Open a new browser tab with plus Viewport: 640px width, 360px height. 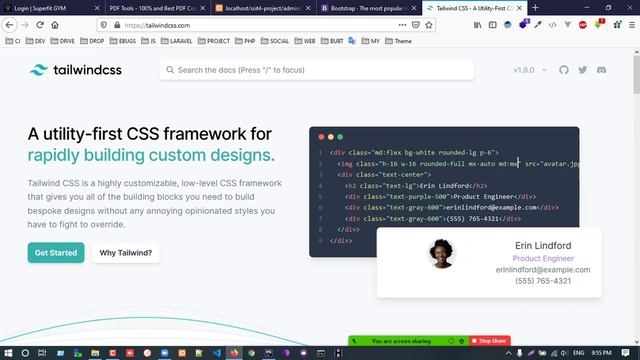[x=535, y=8]
